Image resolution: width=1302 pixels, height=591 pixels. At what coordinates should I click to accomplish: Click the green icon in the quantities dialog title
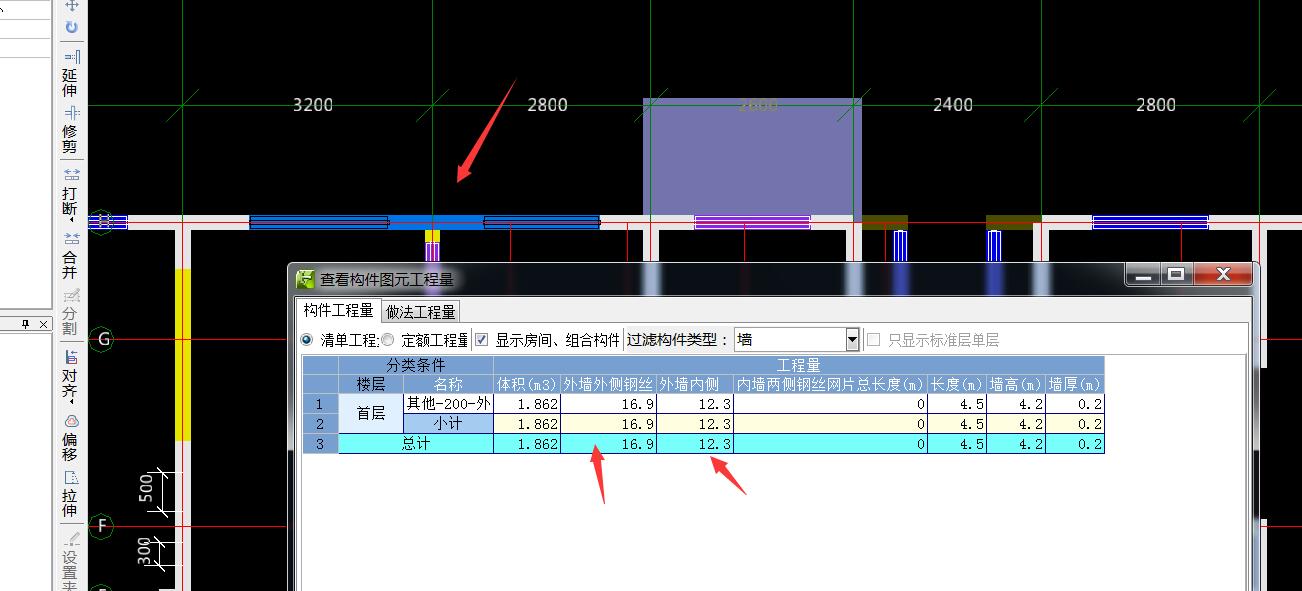click(305, 279)
